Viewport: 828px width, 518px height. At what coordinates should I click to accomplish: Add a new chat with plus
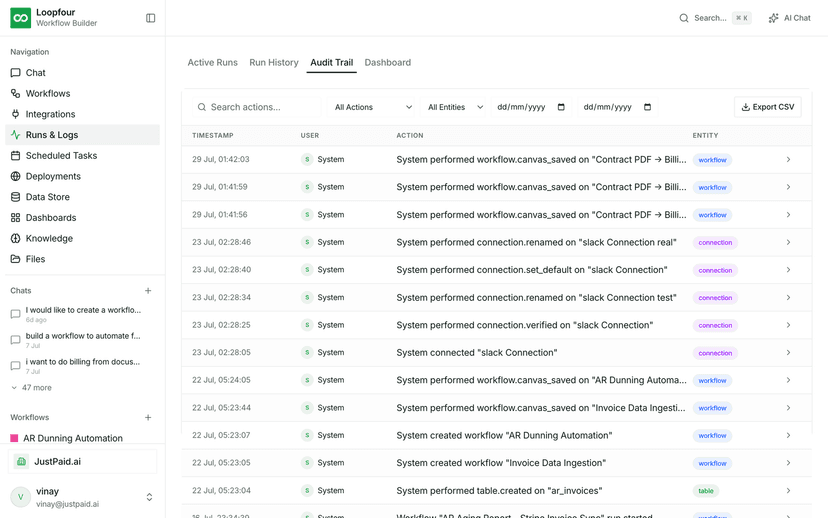[x=148, y=290]
